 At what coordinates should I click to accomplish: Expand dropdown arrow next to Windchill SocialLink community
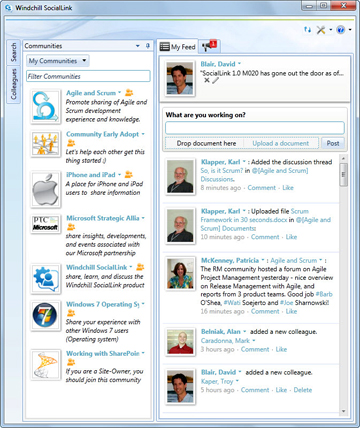point(131,267)
